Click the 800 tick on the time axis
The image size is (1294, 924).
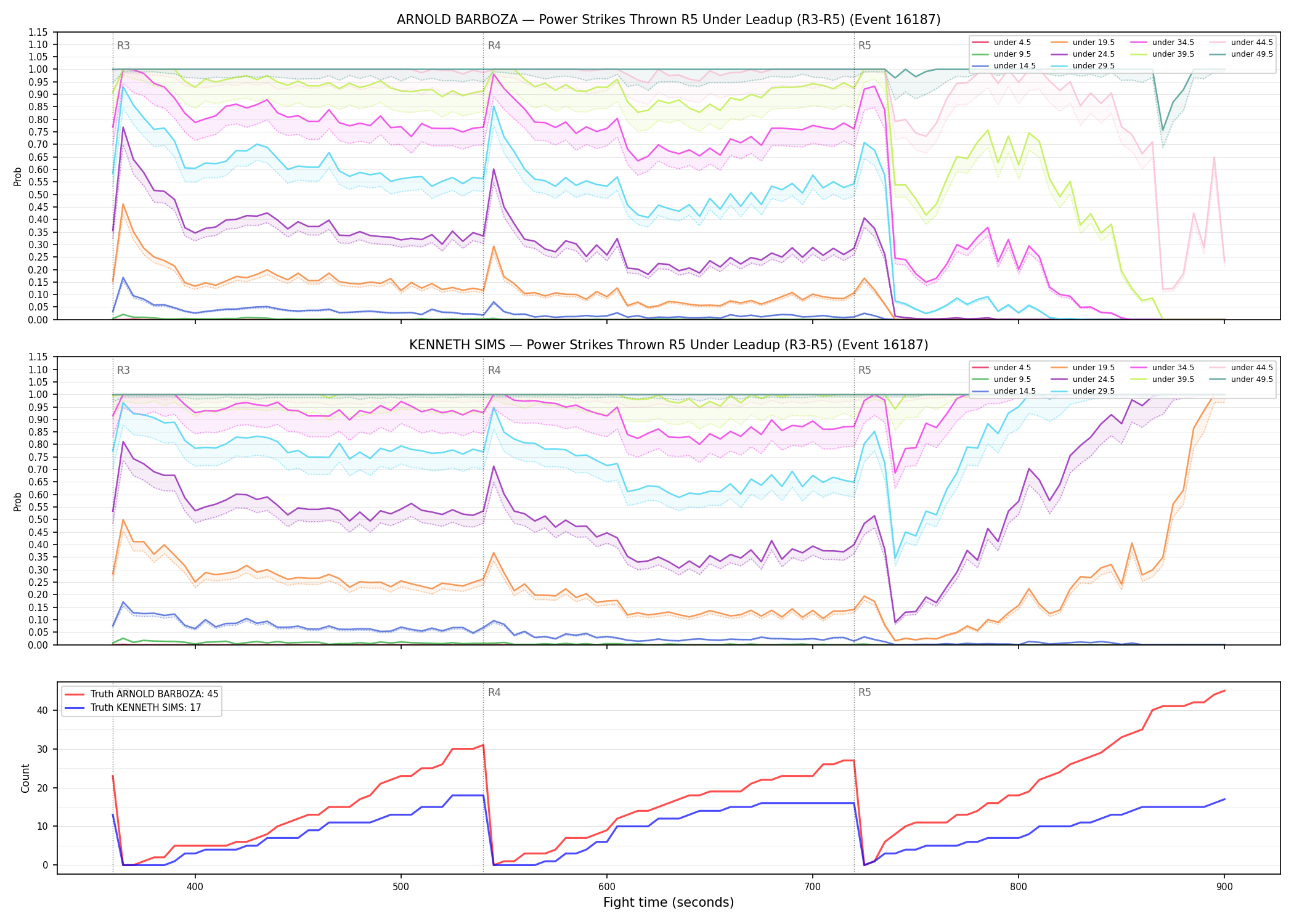[1019, 887]
